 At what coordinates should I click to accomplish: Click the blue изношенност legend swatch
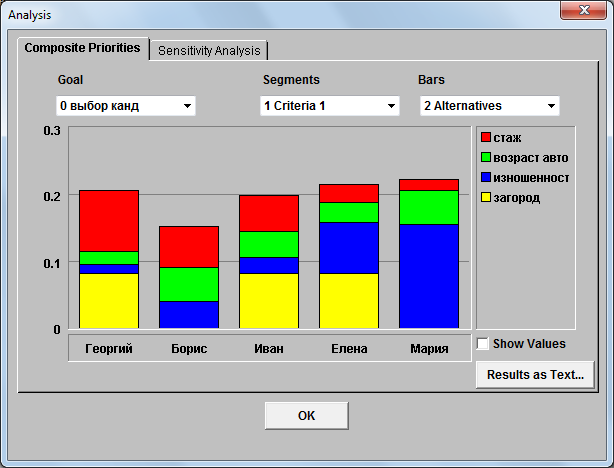(x=486, y=177)
